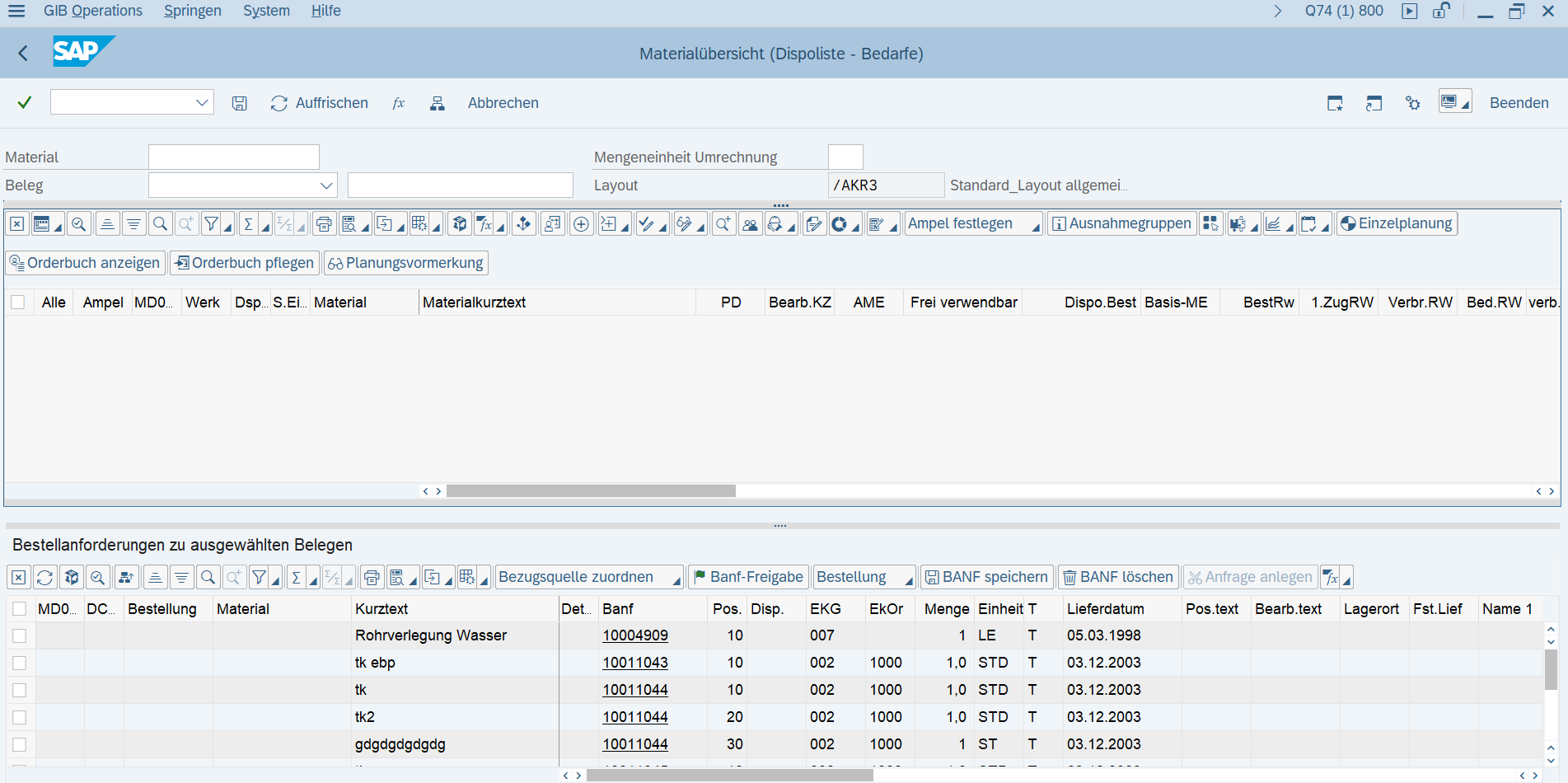
Task: Click the back arrow beside SAP logo
Action: click(23, 54)
